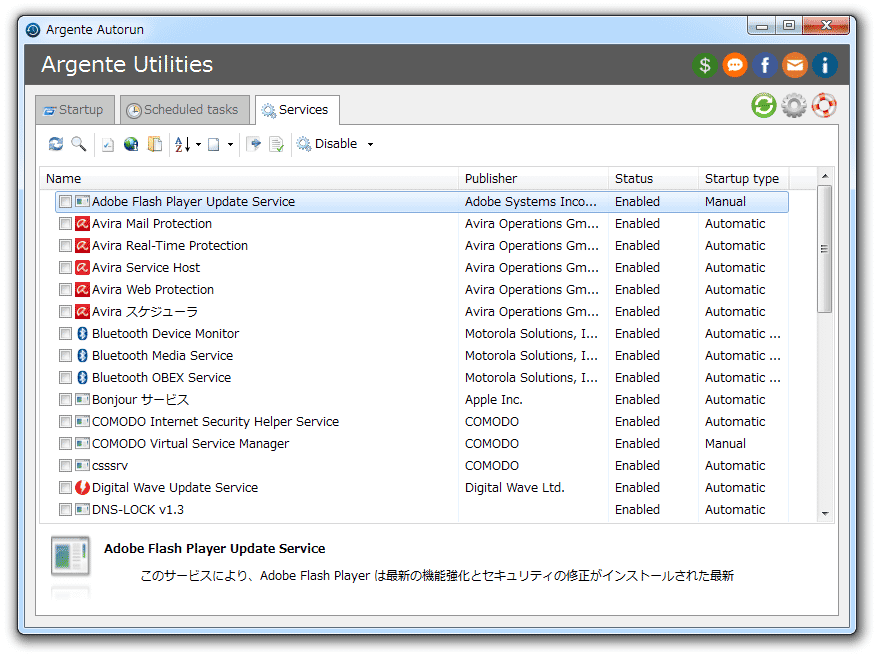Click the Digital Wave Update Service icon
878x656 pixels.
82,488
